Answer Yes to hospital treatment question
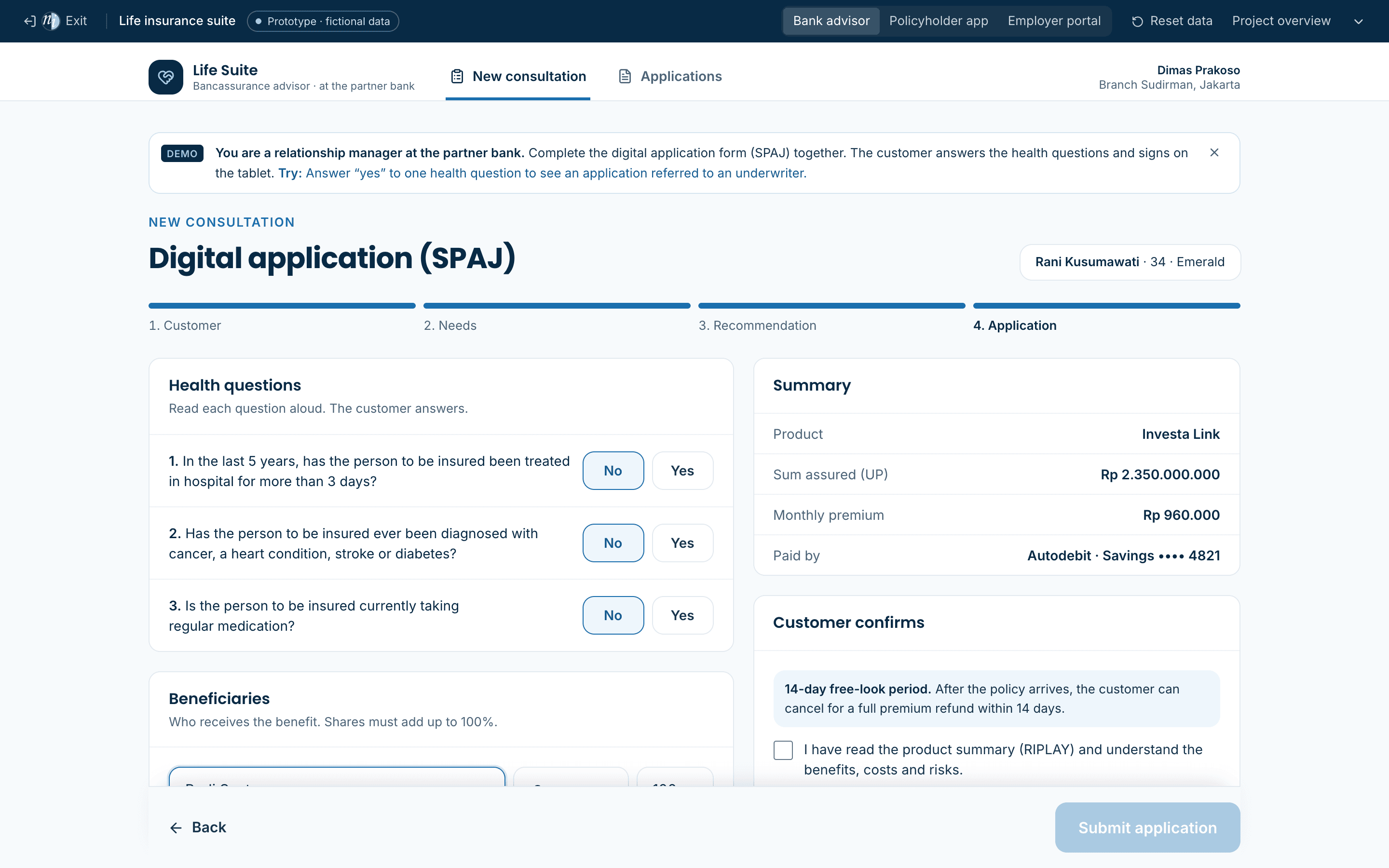The height and width of the screenshot is (868, 1389). click(x=682, y=471)
